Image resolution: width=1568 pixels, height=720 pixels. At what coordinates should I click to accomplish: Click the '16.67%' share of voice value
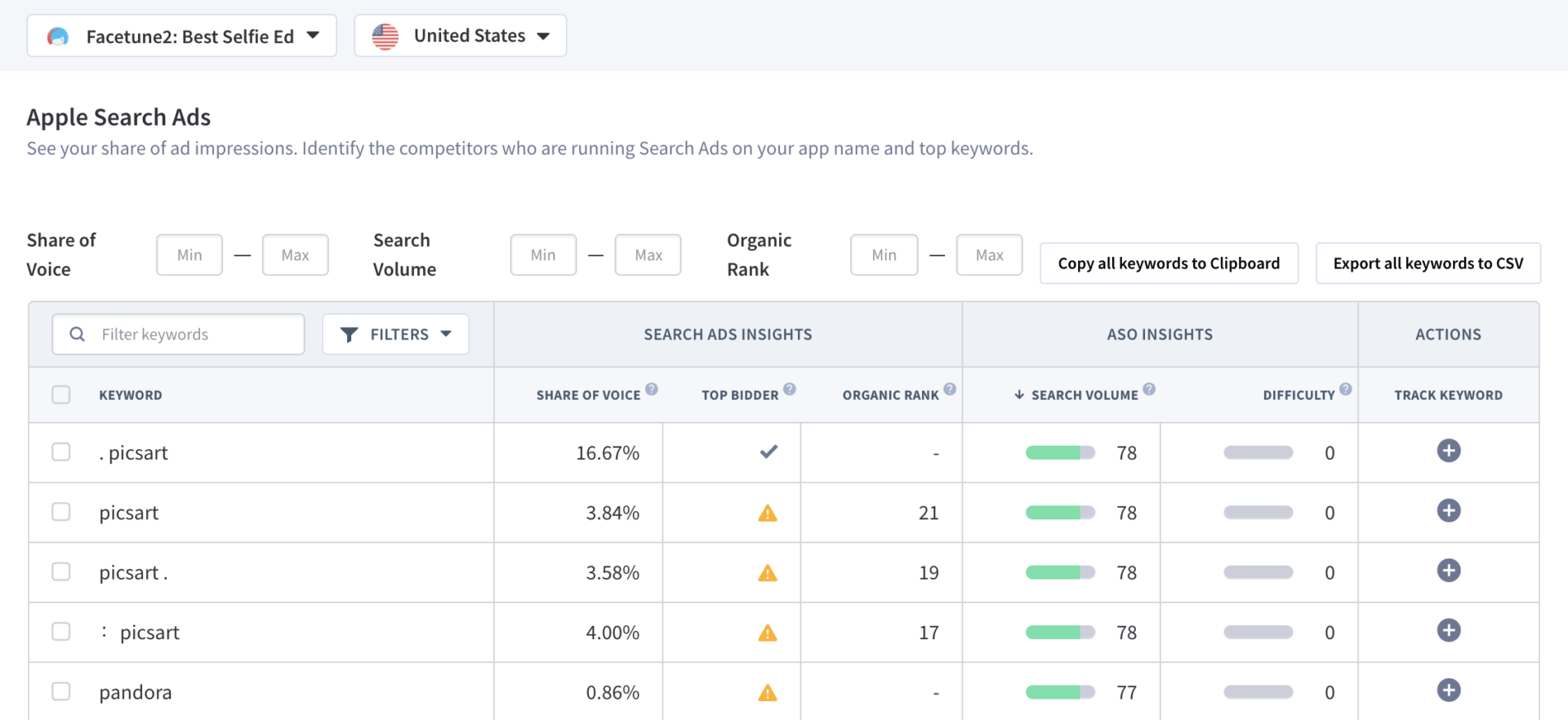point(608,453)
